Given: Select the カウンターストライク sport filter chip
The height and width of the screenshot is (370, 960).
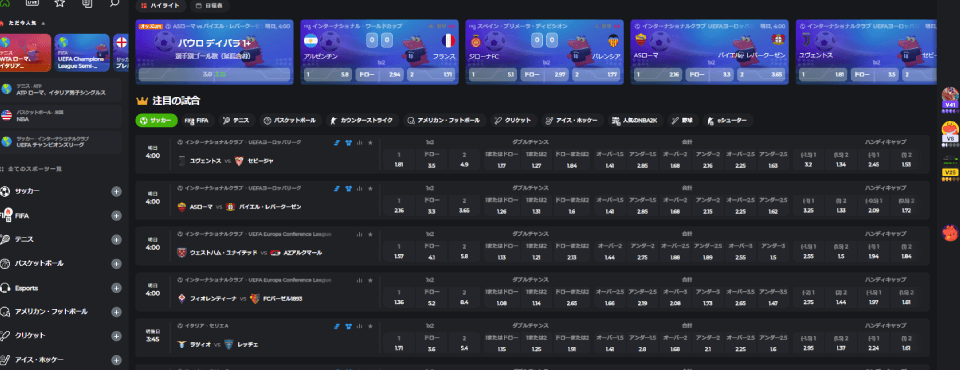Looking at the screenshot, I should pyautogui.click(x=362, y=120).
